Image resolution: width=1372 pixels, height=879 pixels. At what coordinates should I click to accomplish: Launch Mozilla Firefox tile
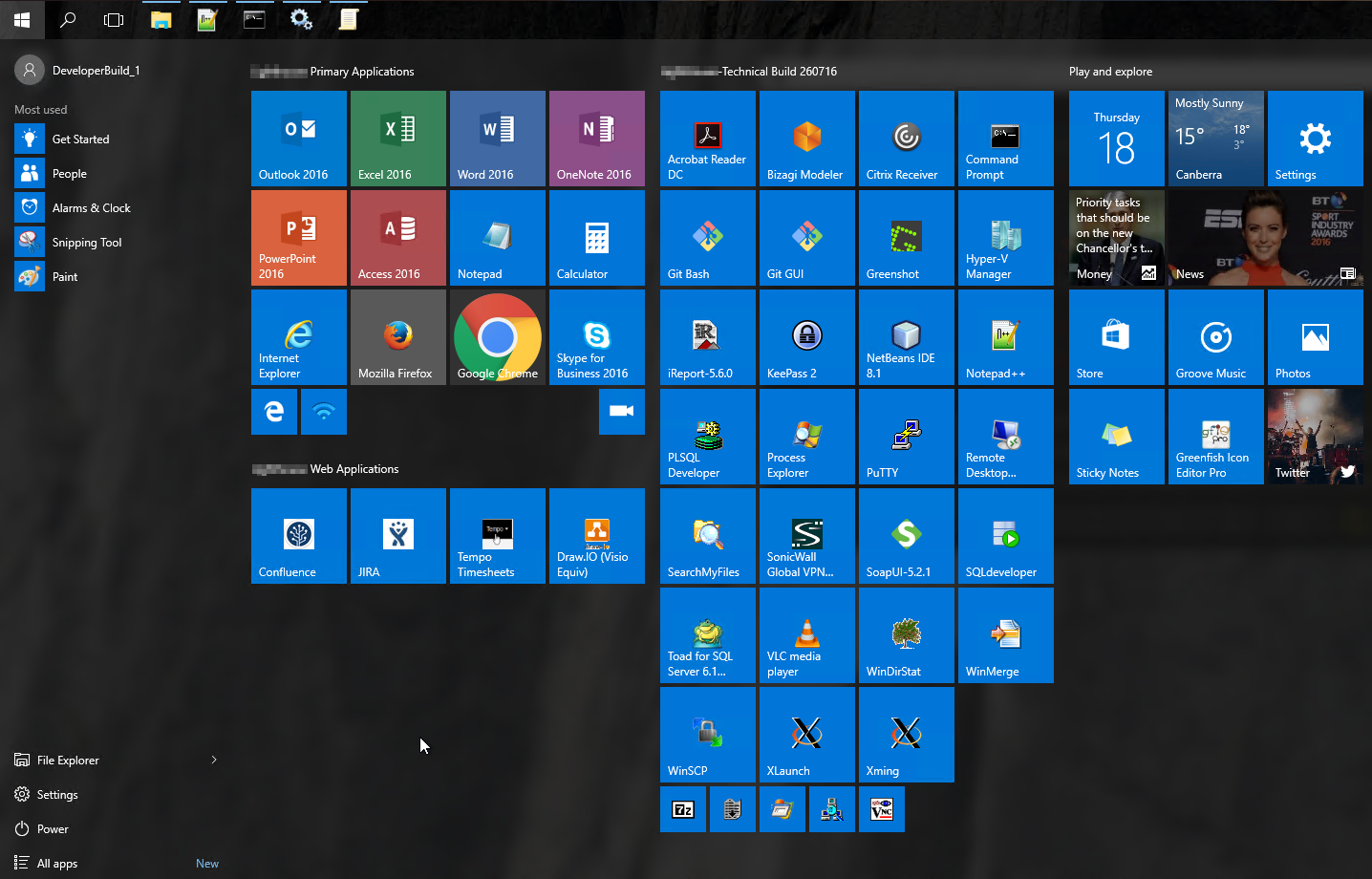pyautogui.click(x=398, y=337)
